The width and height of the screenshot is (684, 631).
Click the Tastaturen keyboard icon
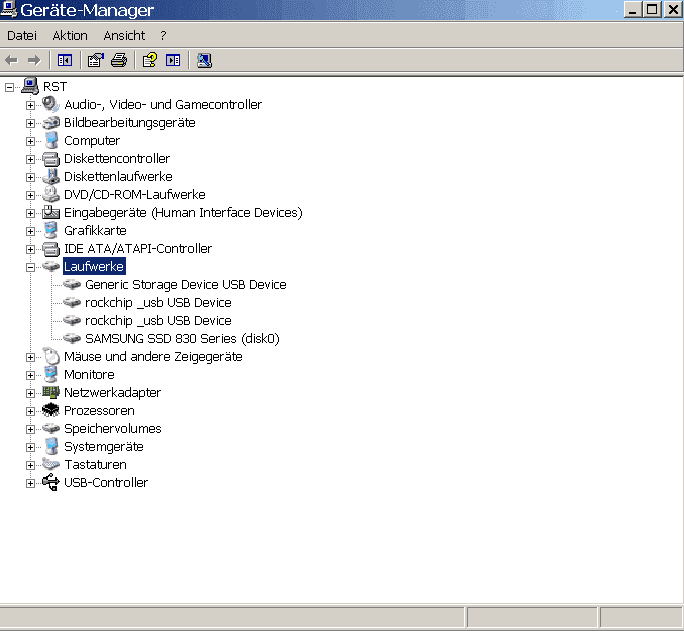point(51,464)
